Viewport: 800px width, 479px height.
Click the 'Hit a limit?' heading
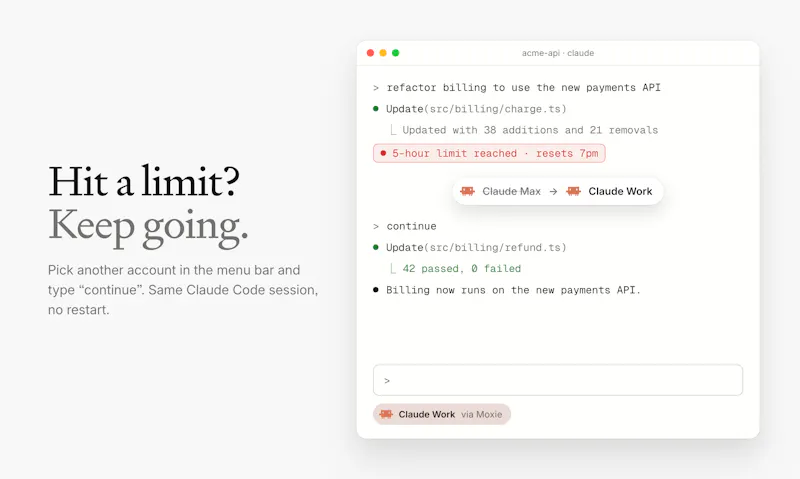click(x=144, y=182)
